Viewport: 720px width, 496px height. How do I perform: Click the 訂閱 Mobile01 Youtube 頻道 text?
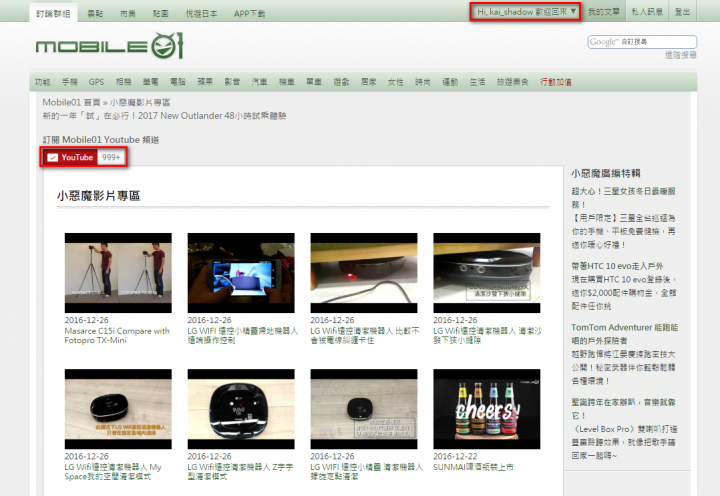point(101,140)
